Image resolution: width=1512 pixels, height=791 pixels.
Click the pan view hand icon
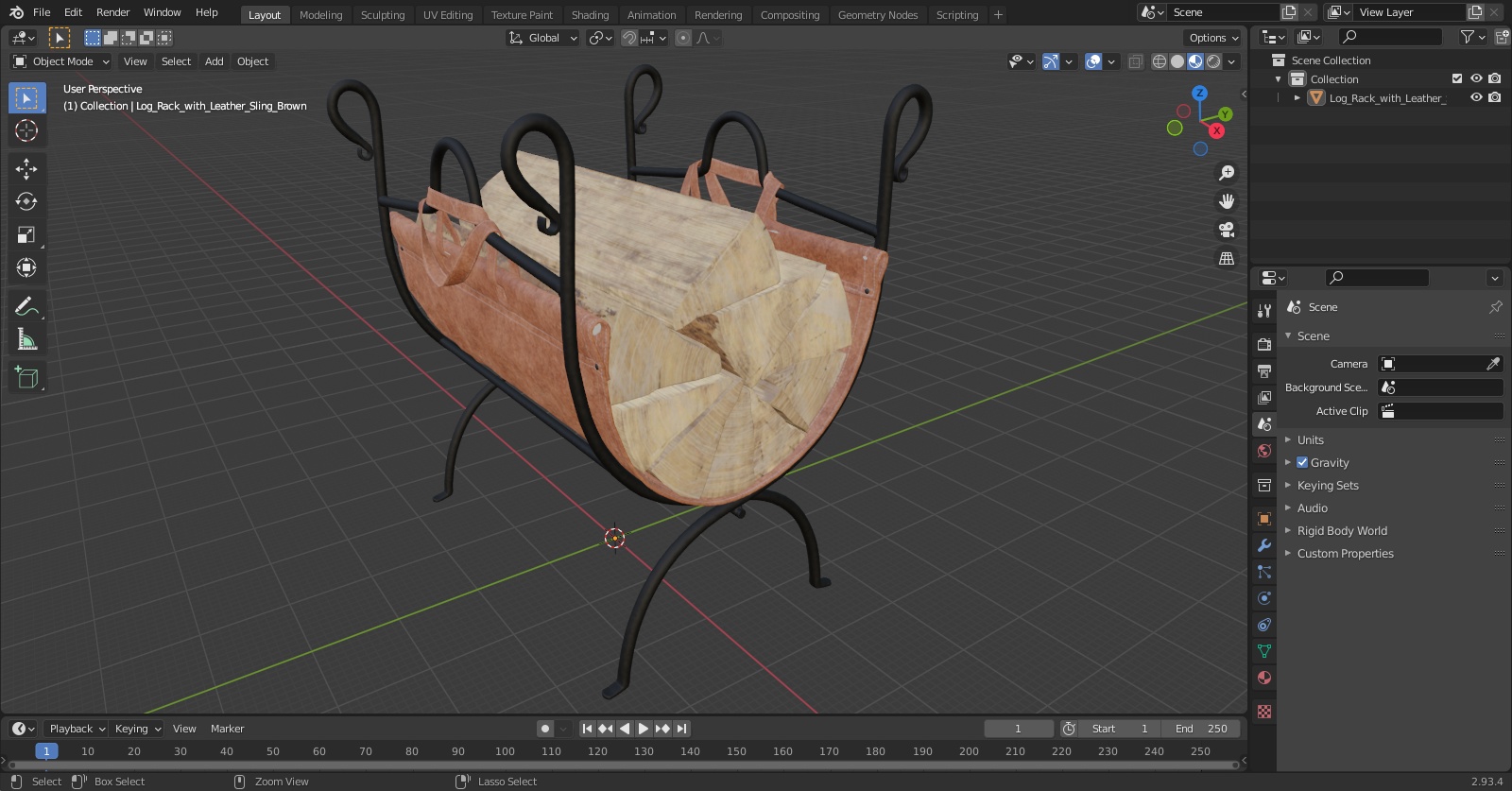[x=1227, y=201]
